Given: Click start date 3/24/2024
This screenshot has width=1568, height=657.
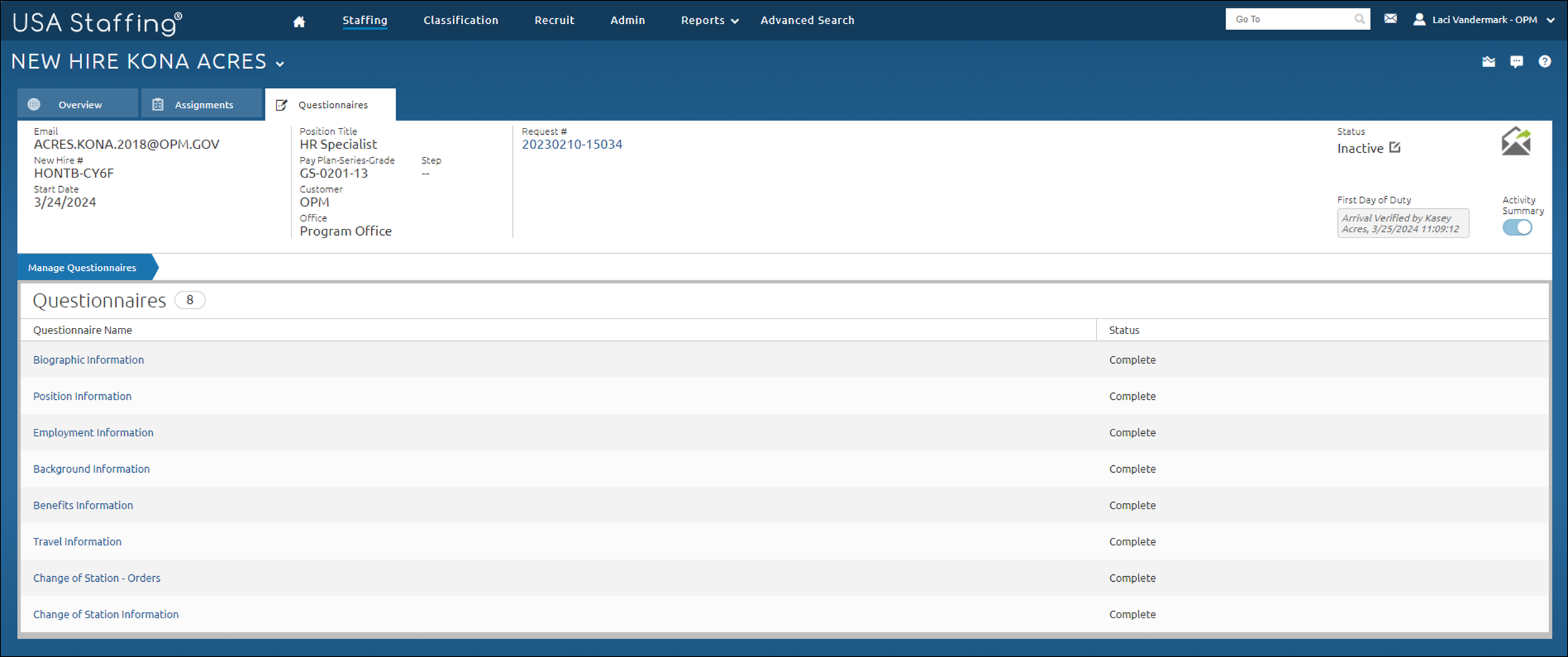Looking at the screenshot, I should 65,202.
